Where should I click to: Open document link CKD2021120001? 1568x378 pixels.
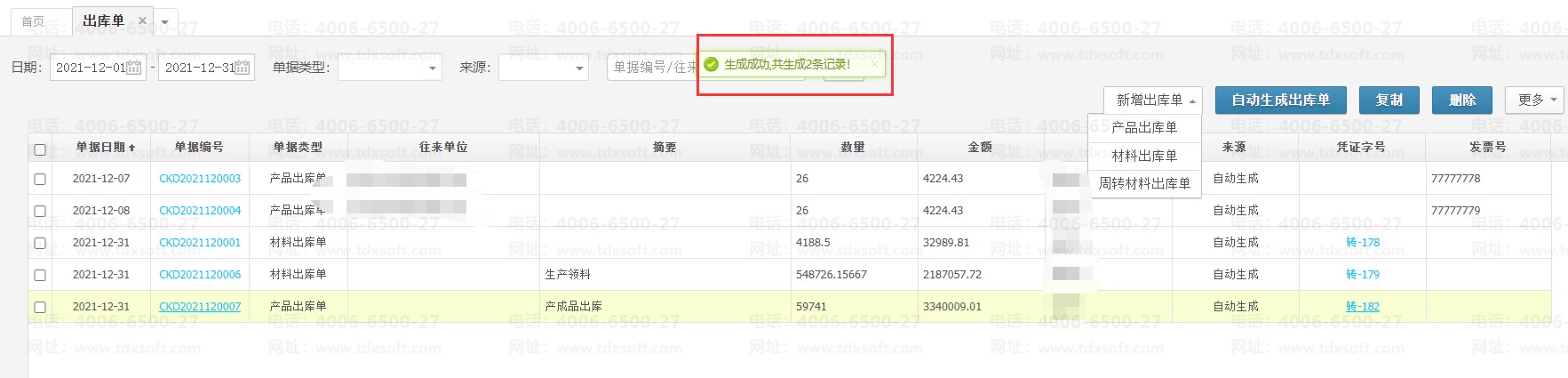click(x=200, y=243)
